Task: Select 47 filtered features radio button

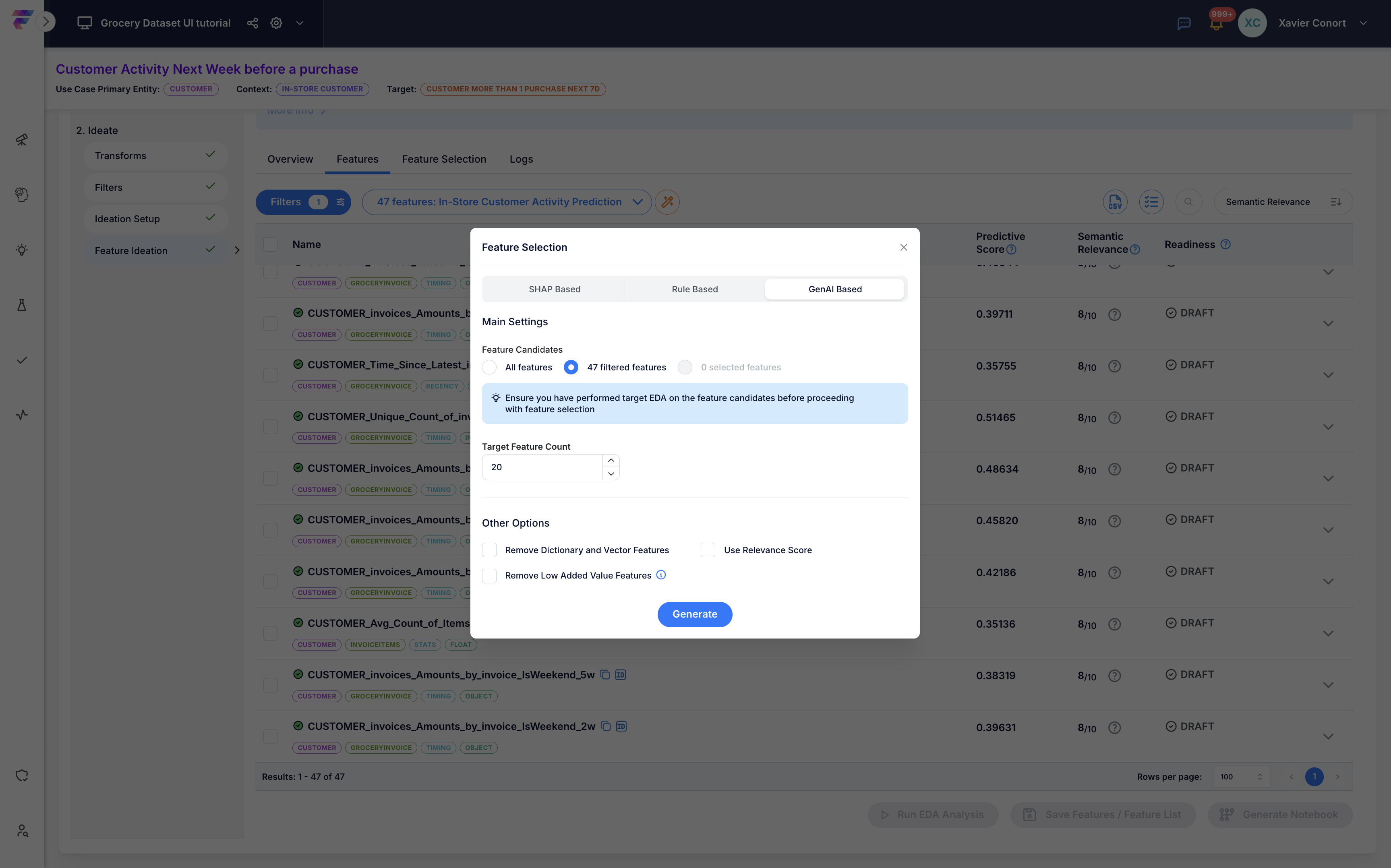Action: click(571, 367)
